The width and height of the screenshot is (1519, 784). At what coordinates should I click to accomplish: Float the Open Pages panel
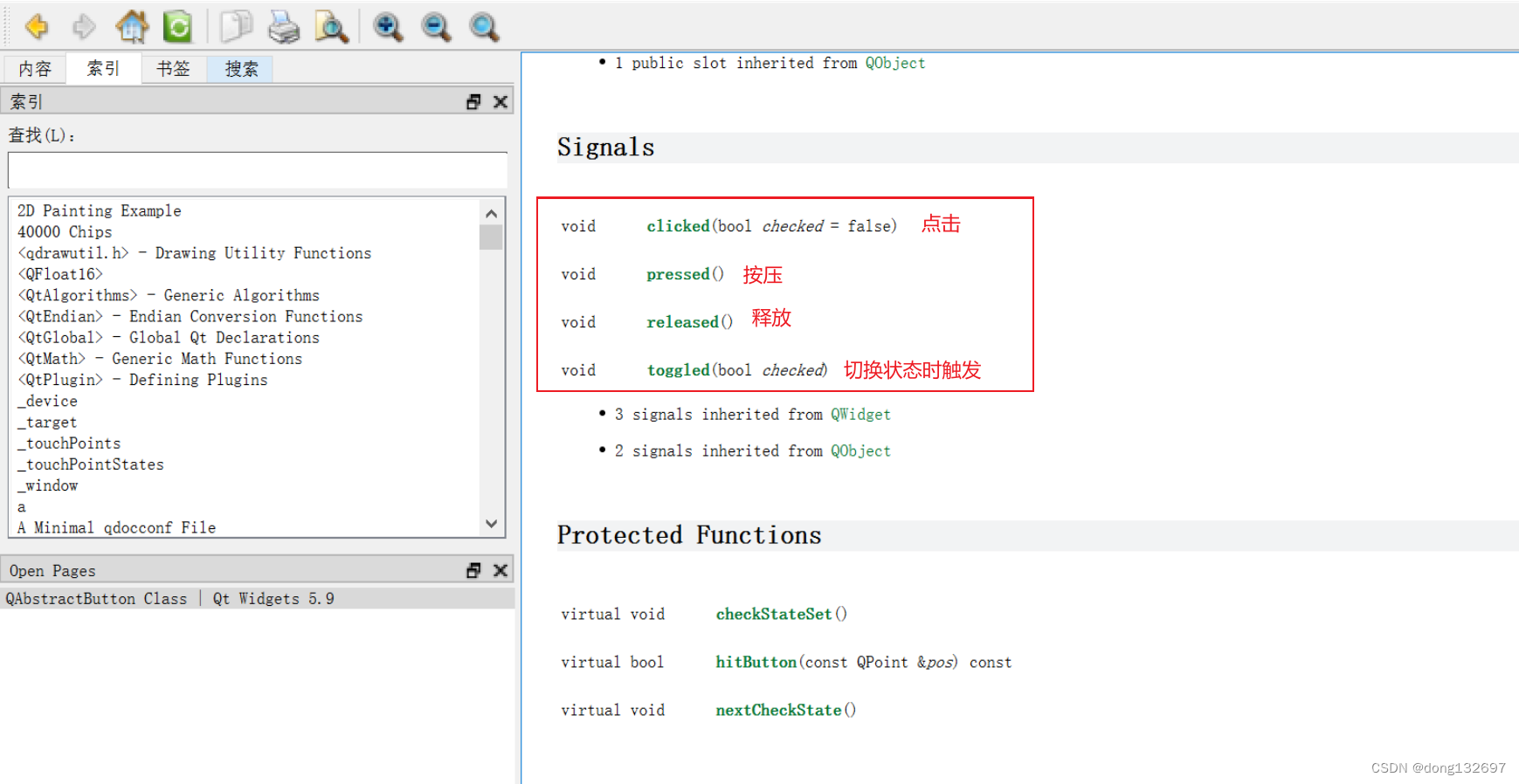(x=473, y=570)
